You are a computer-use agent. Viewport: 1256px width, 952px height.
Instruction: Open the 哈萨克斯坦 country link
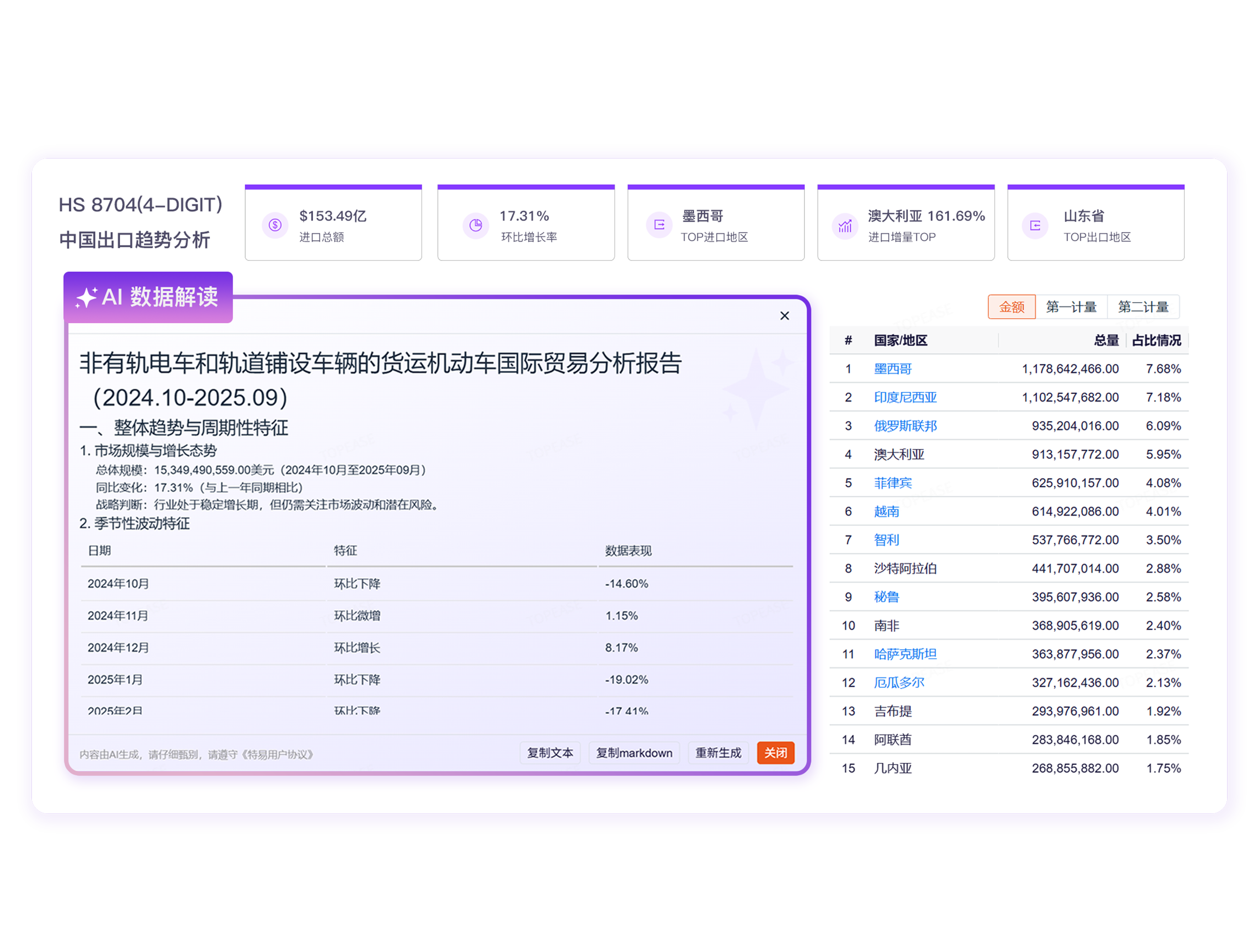pyautogui.click(x=905, y=654)
